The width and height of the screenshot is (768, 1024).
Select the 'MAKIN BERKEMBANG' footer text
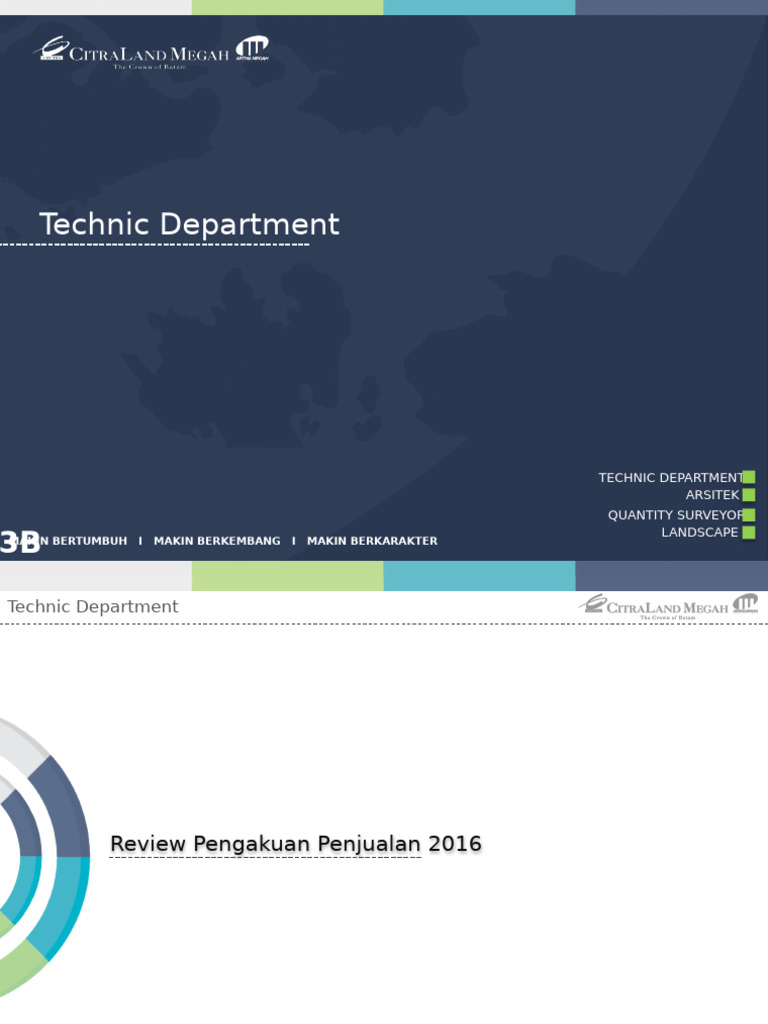(x=217, y=541)
